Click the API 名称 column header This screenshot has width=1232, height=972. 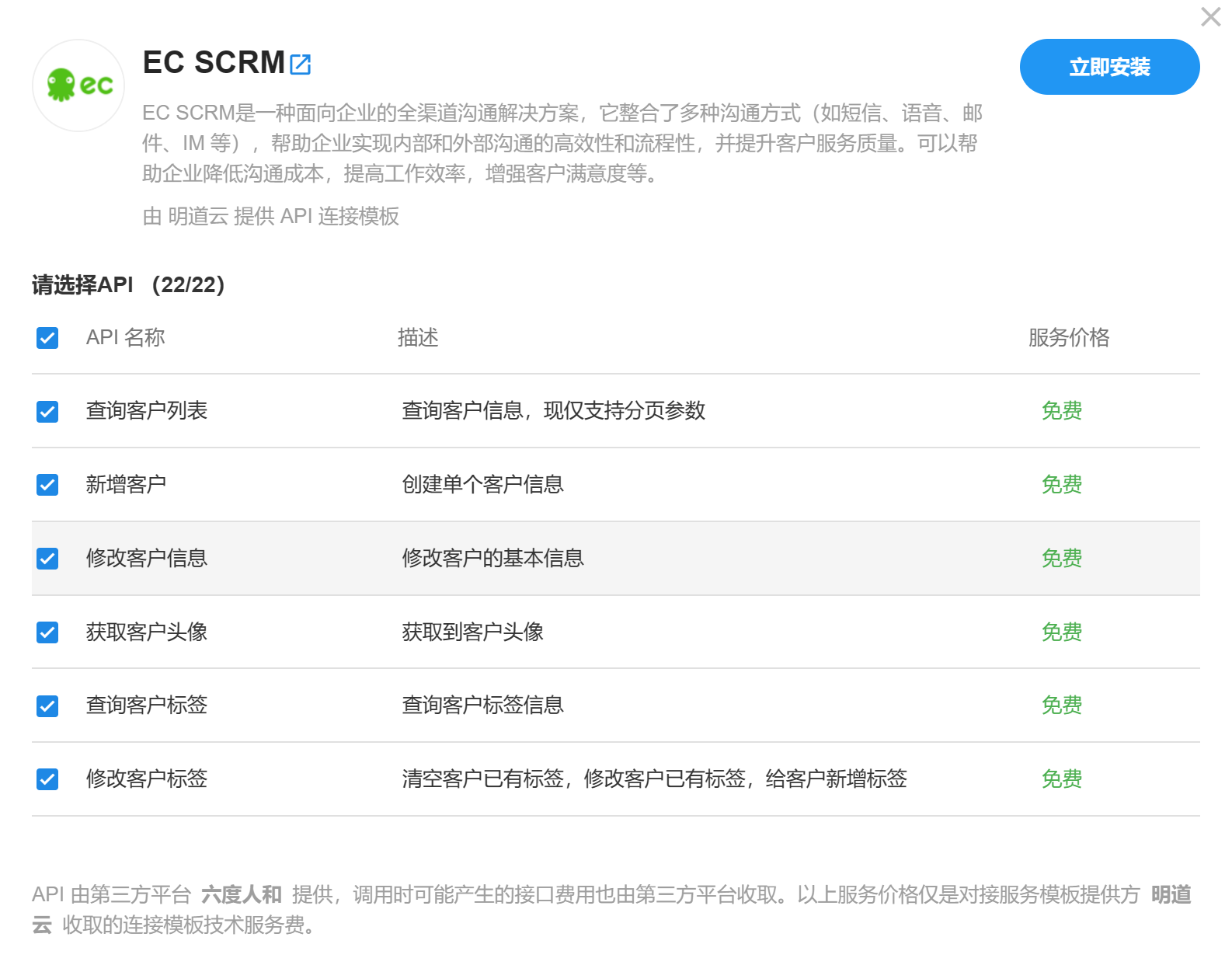point(126,337)
